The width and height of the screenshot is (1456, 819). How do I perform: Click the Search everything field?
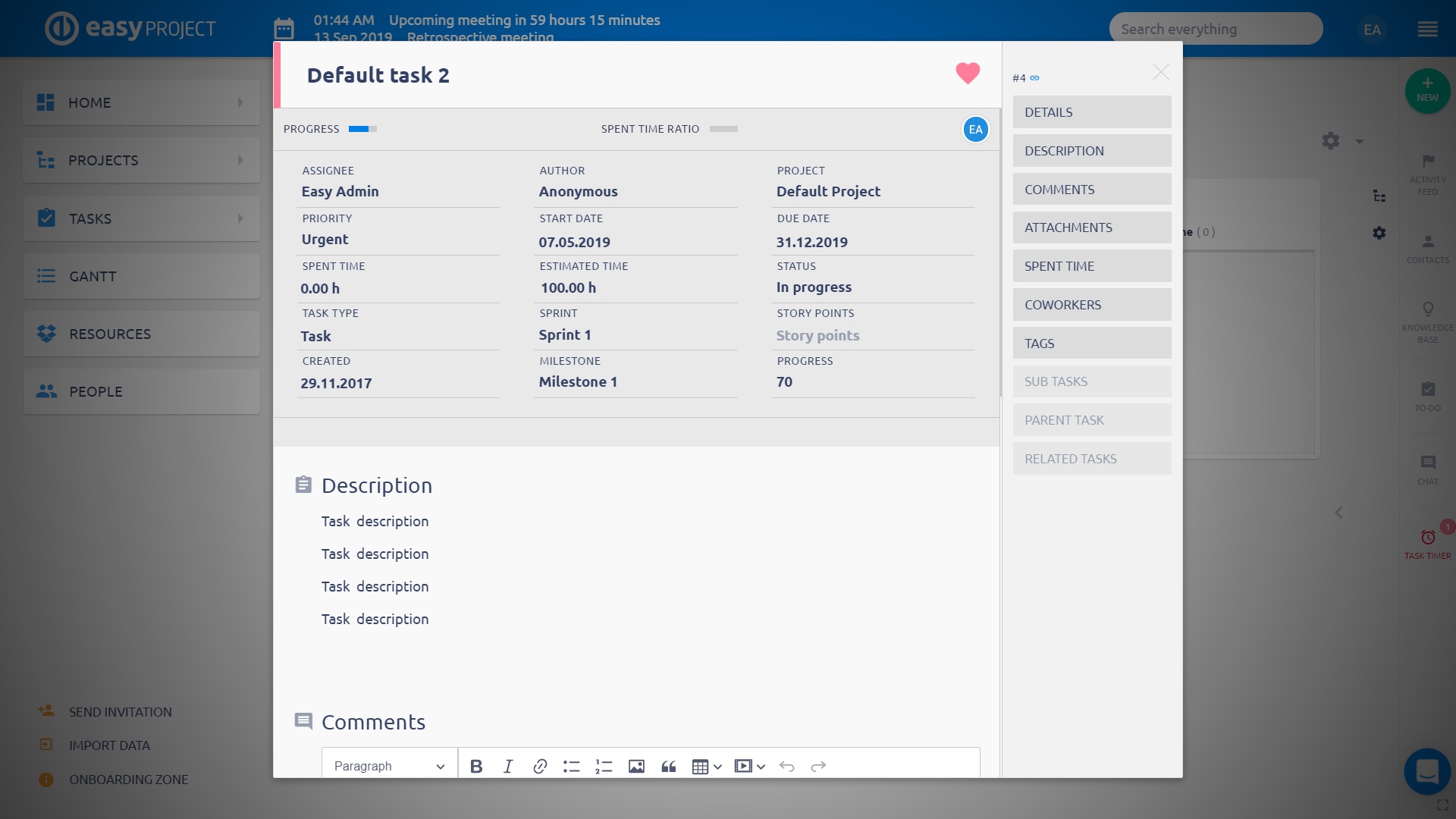[x=1215, y=29]
